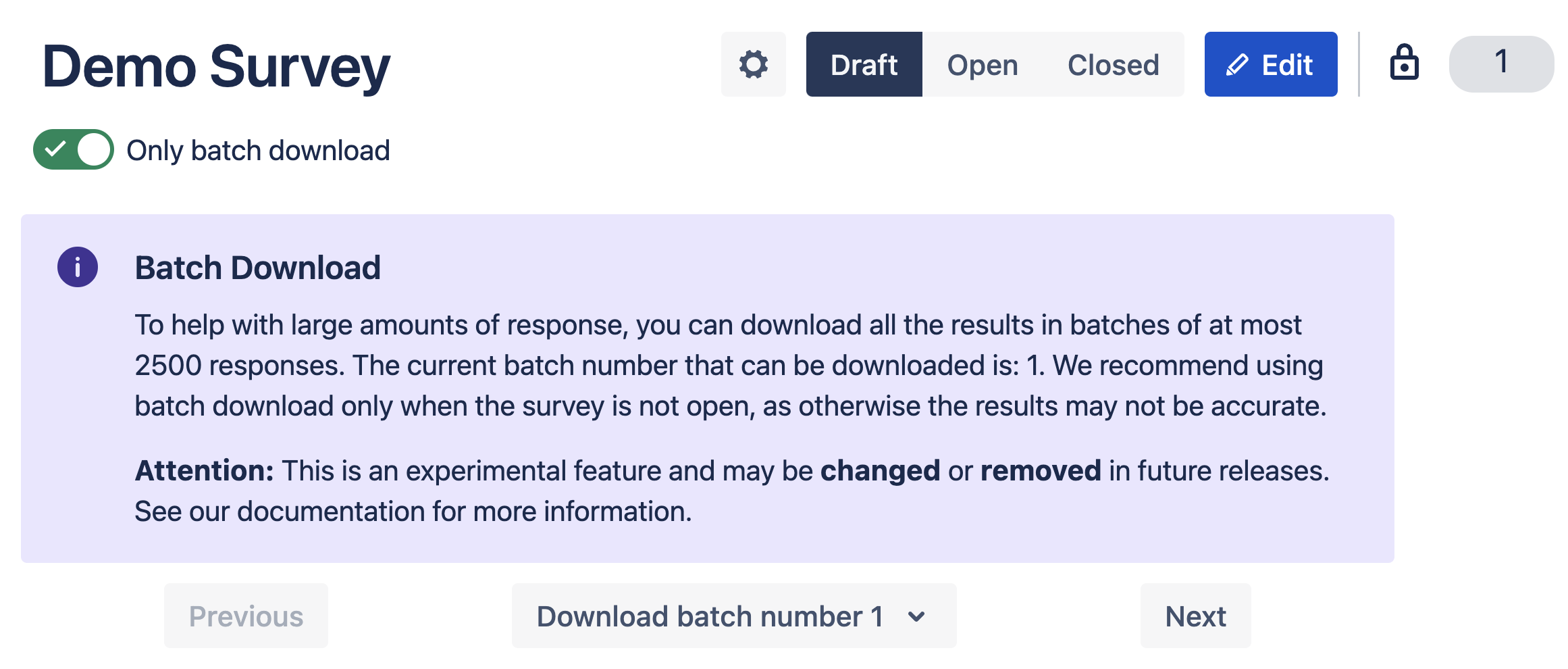1568x669 pixels.
Task: Expand the Download batch number 1 dropdown
Action: pos(733,616)
